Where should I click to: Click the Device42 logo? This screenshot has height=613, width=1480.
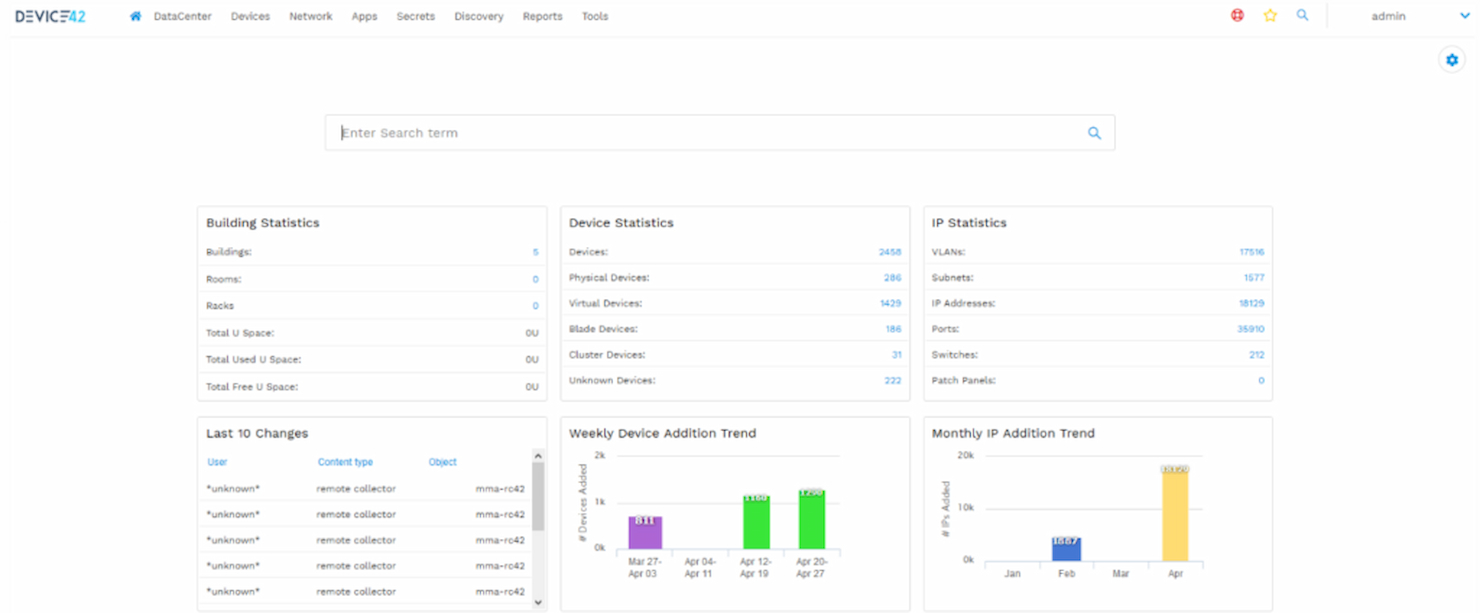(50, 16)
